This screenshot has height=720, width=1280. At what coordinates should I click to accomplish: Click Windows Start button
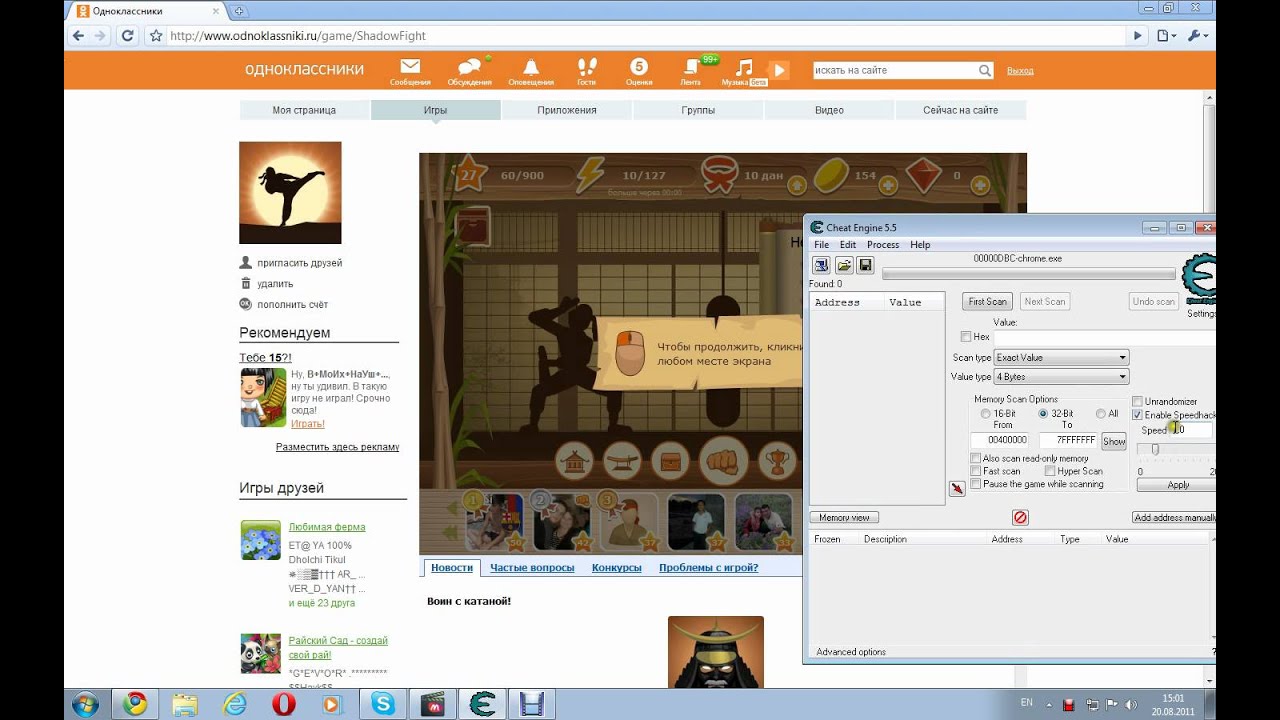click(x=84, y=704)
